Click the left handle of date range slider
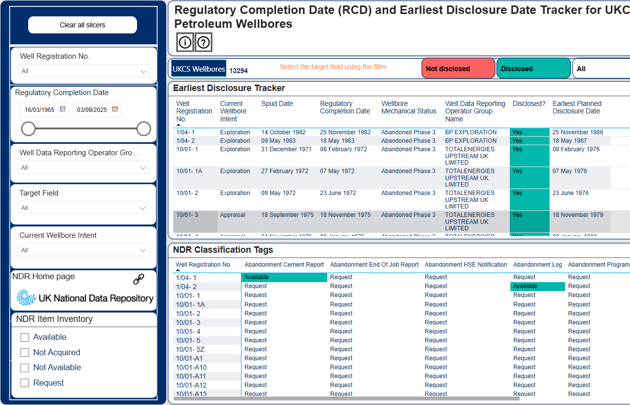Screen dimensions: 630x405 pos(28,128)
